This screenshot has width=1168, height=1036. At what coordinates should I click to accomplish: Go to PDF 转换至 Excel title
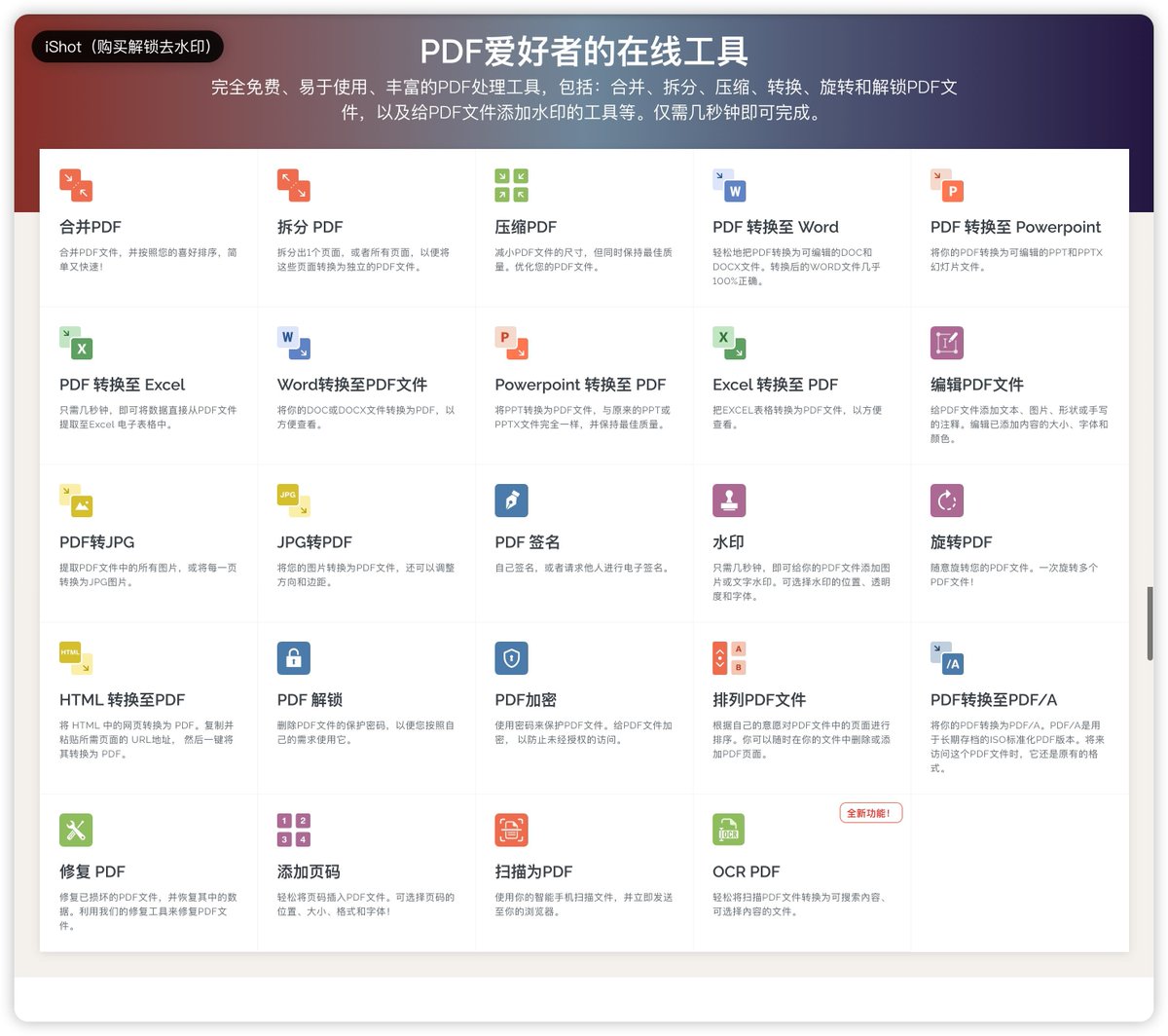click(x=123, y=385)
